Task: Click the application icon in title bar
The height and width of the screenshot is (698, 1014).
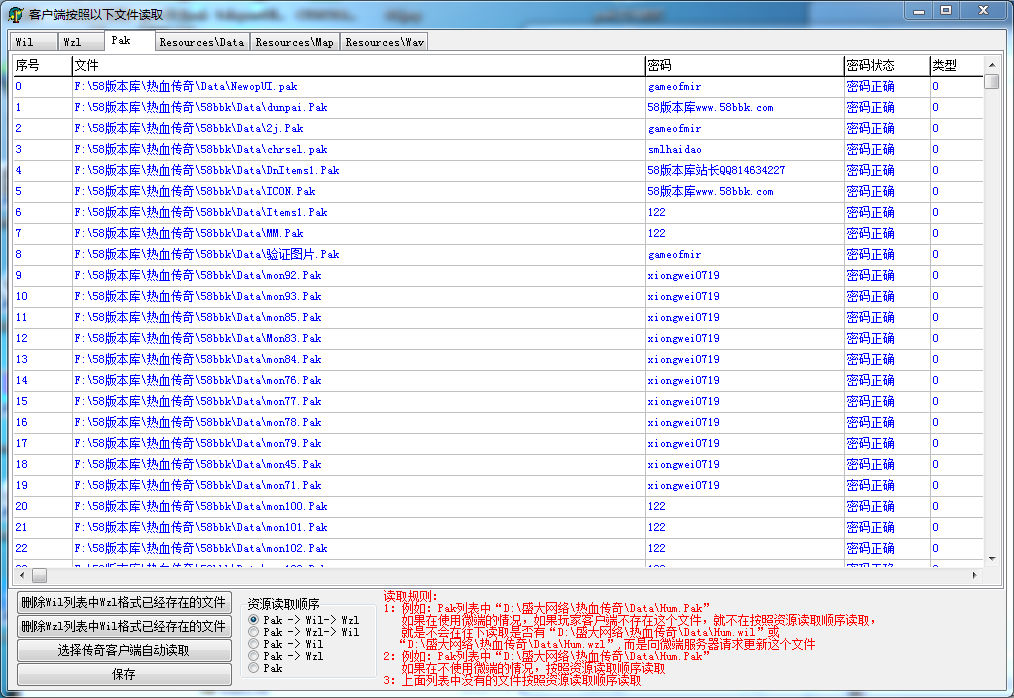Action: (x=16, y=14)
